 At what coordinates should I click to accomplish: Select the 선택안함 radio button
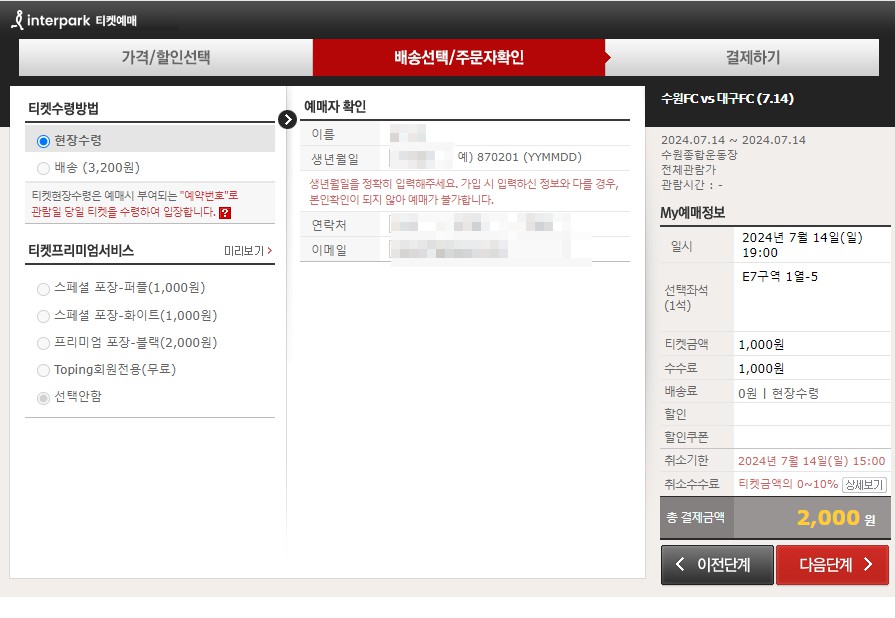(43, 398)
